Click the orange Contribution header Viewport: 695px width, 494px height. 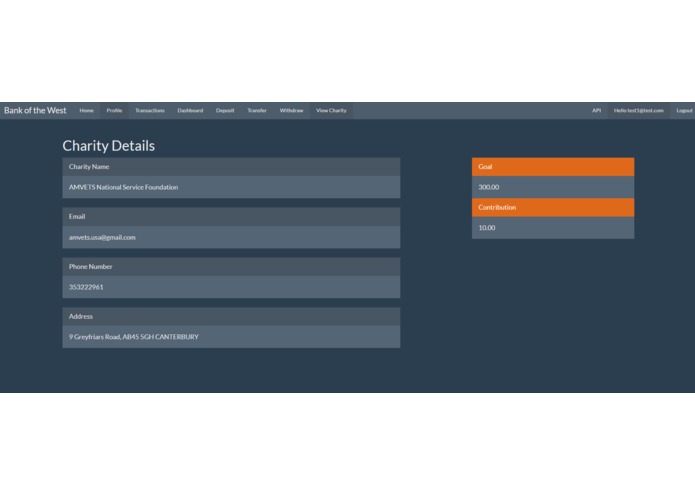(553, 207)
